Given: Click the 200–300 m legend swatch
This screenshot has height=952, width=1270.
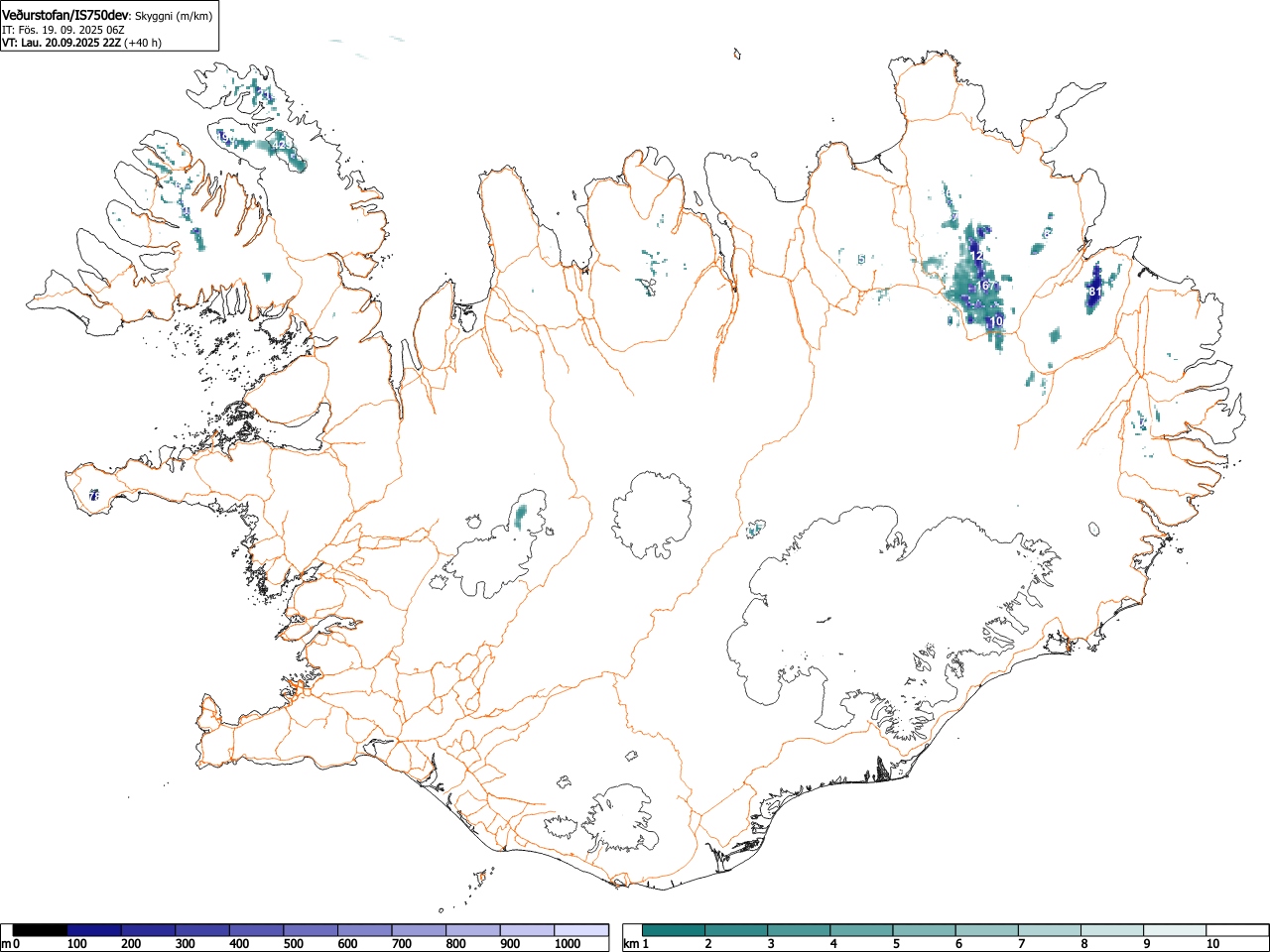Looking at the screenshot, I should click(x=149, y=930).
